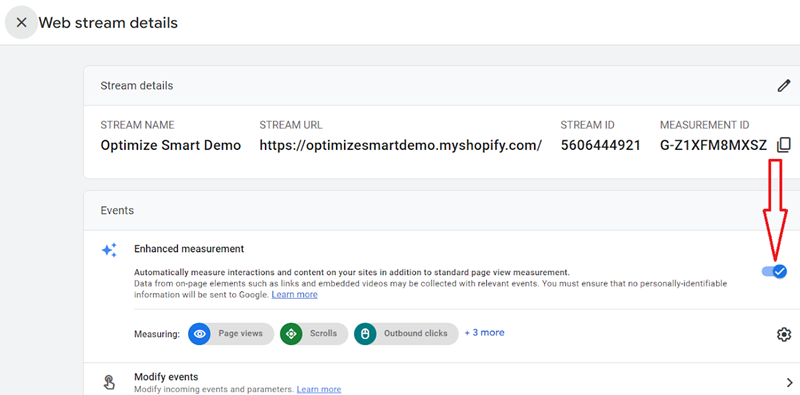800x395 pixels.
Task: Click the Modify events title
Action: pyautogui.click(x=166, y=377)
